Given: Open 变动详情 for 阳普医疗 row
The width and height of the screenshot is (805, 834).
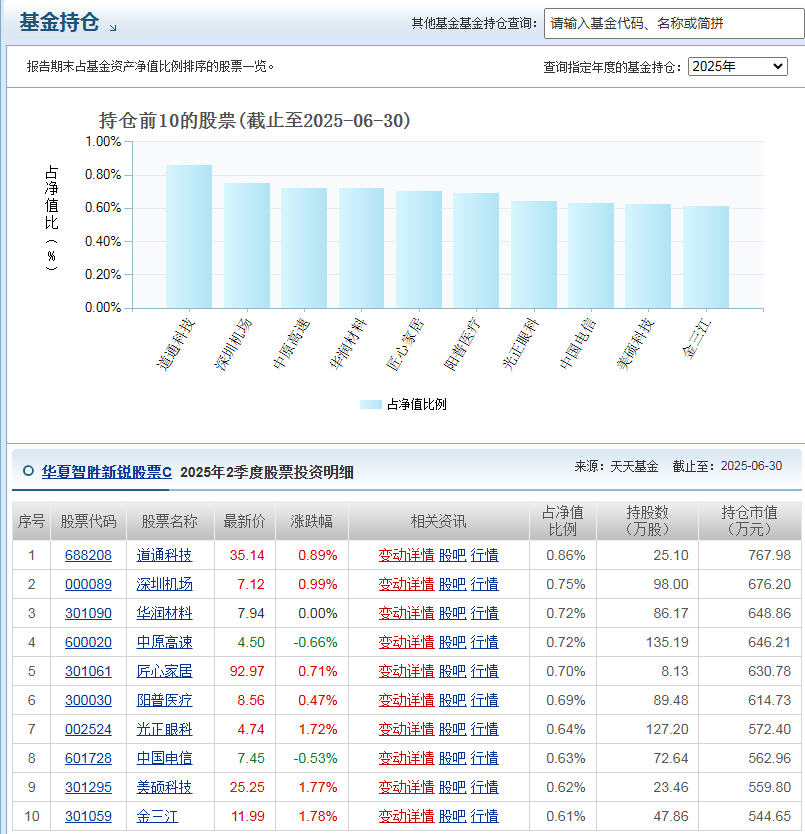Looking at the screenshot, I should (406, 700).
